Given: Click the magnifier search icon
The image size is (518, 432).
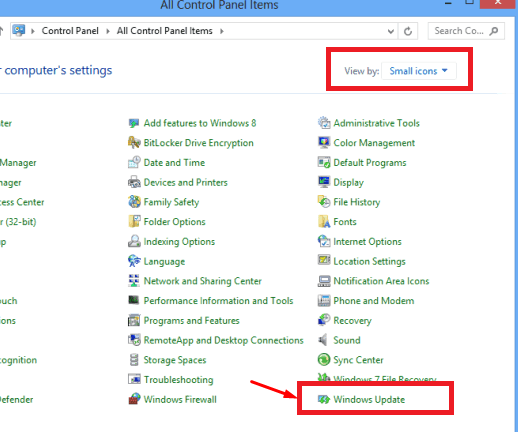Looking at the screenshot, I should pos(494,31).
